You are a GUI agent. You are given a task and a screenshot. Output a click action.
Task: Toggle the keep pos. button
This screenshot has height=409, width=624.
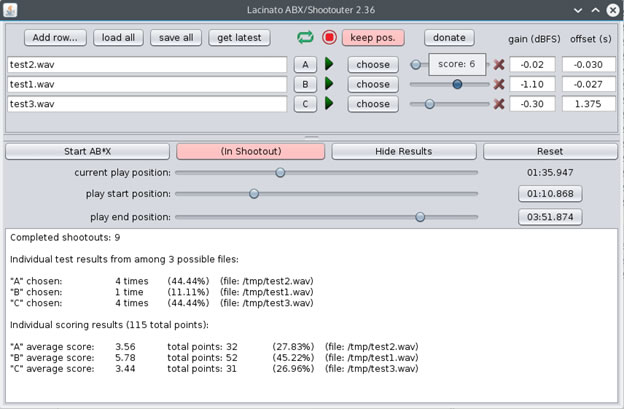372,38
